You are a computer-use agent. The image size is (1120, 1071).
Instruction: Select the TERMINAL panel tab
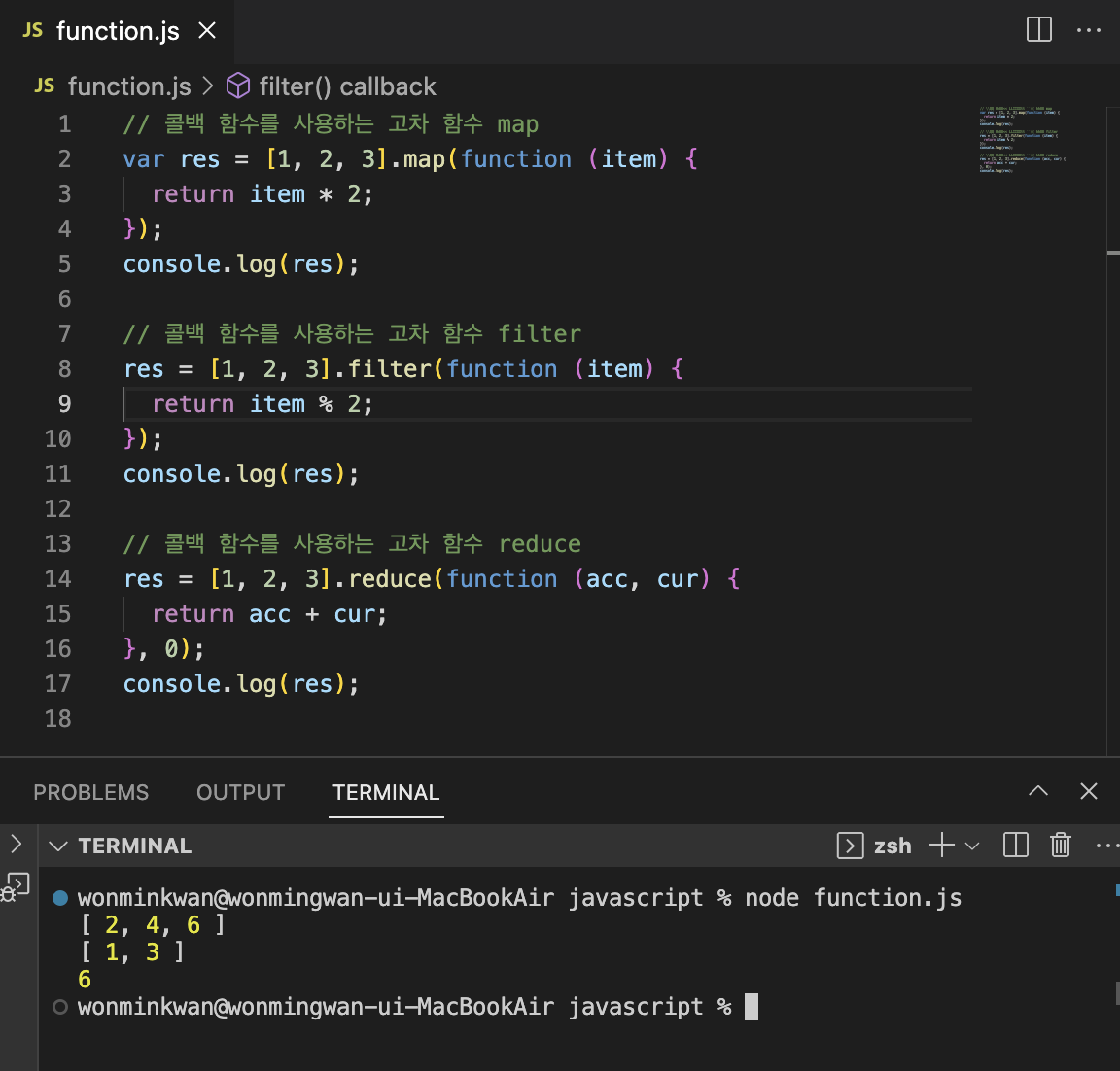(x=386, y=792)
